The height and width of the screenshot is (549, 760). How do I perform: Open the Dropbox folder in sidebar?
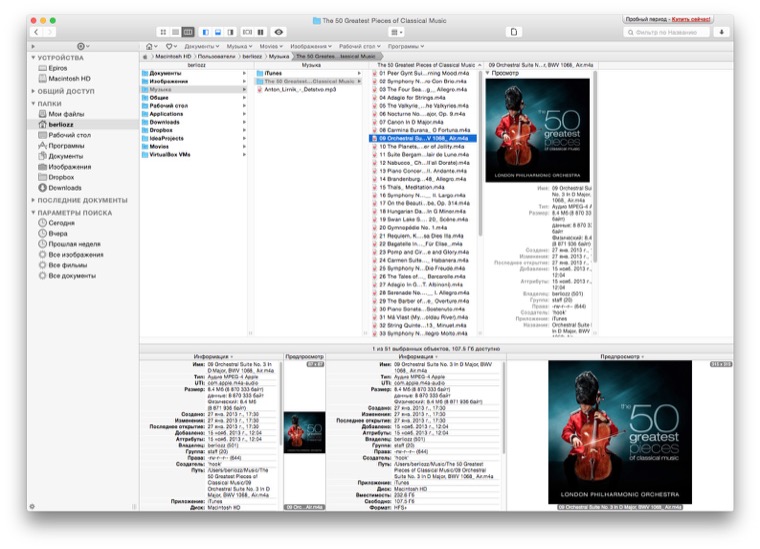point(64,177)
